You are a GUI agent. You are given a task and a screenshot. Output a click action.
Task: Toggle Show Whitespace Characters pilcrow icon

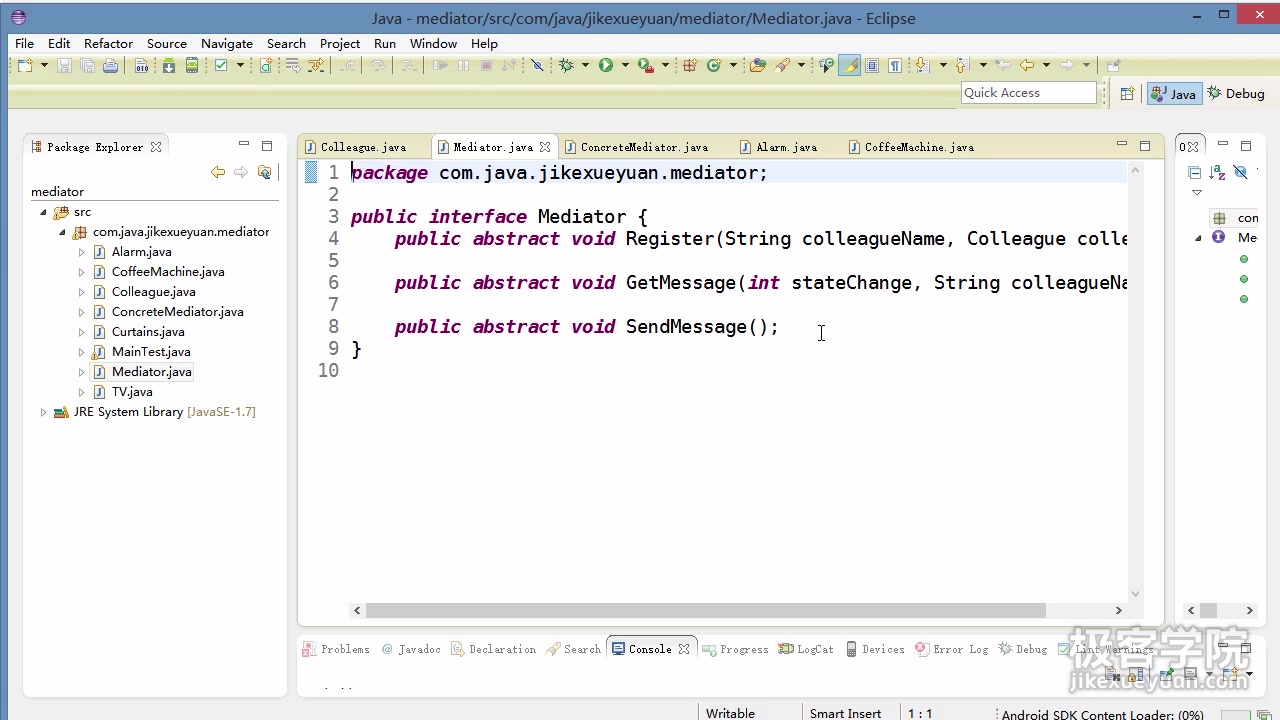pos(895,65)
